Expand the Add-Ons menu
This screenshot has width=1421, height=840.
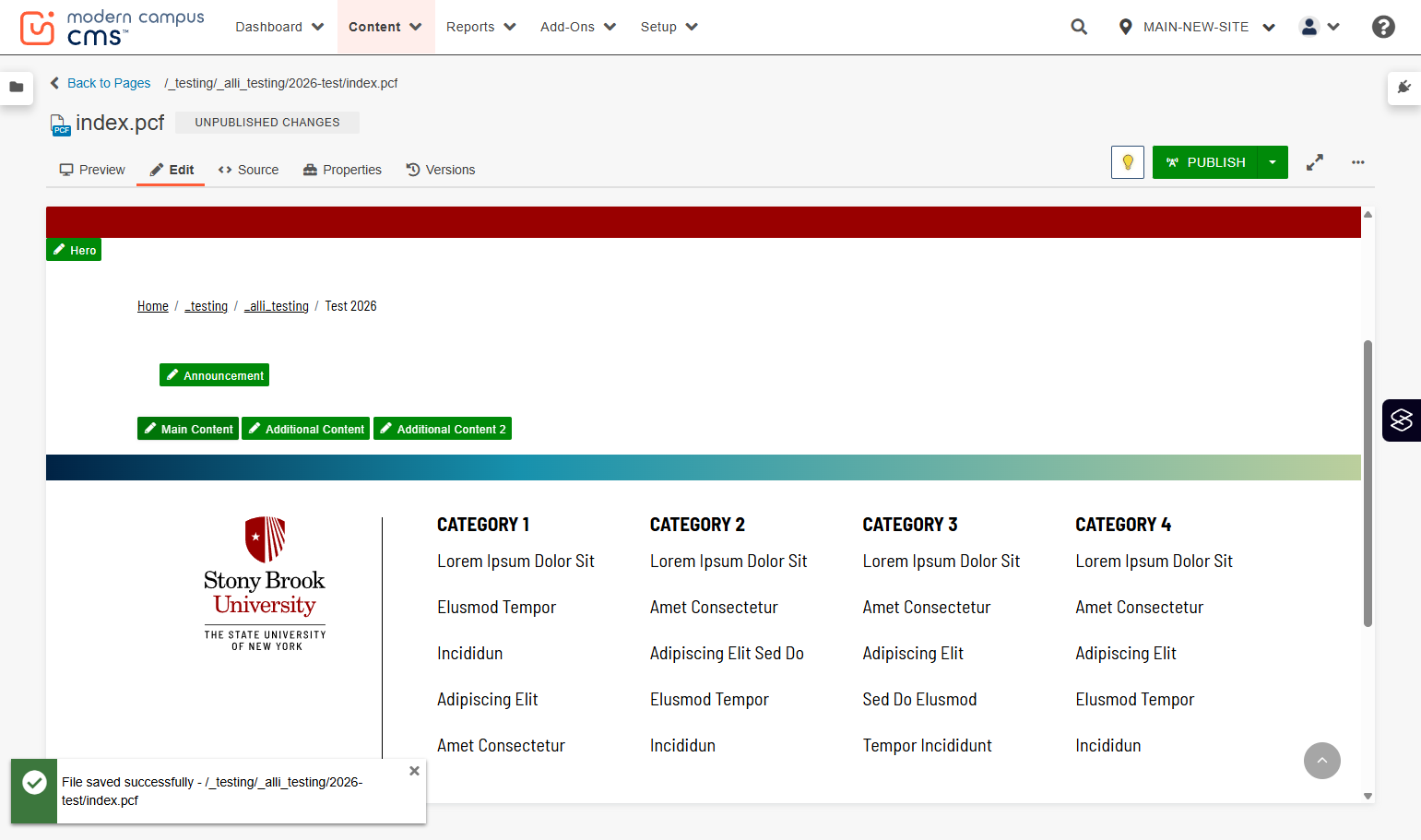578,27
